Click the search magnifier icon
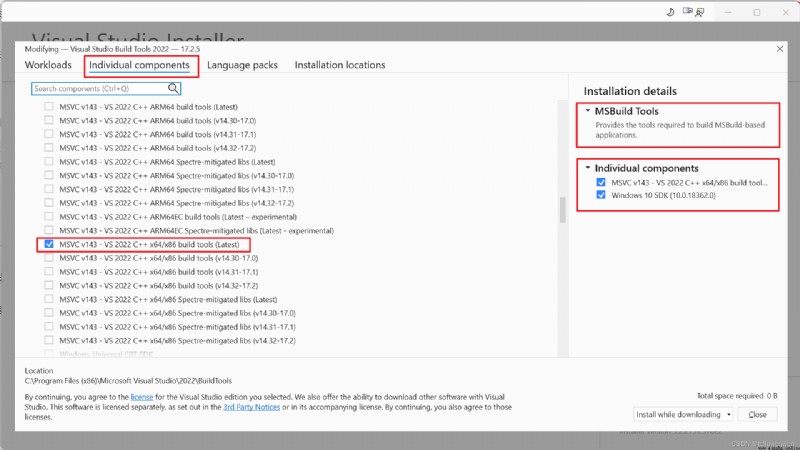800x450 pixels. 173,88
